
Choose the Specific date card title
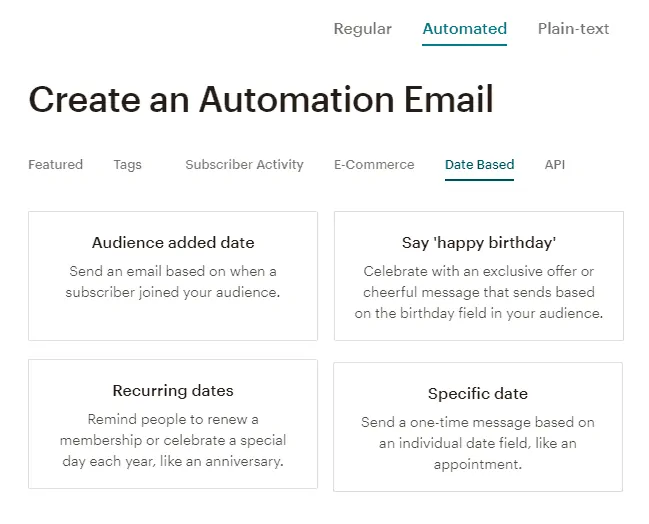coord(478,393)
